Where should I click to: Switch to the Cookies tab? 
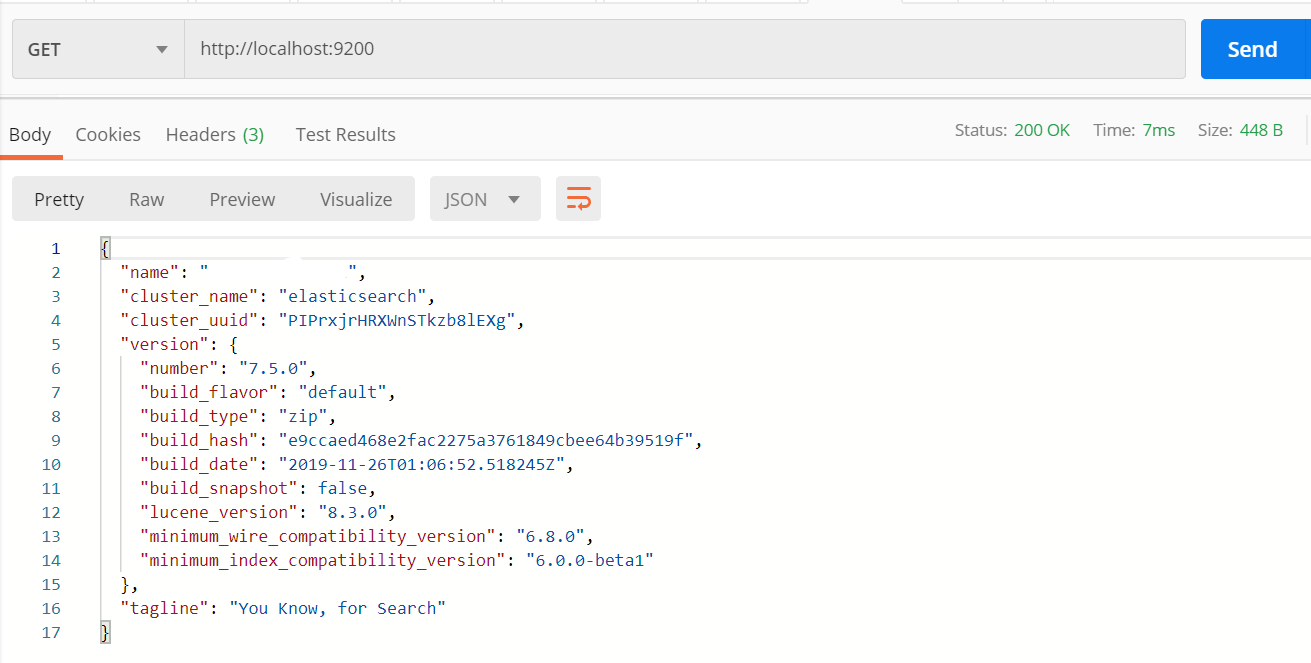[x=108, y=134]
